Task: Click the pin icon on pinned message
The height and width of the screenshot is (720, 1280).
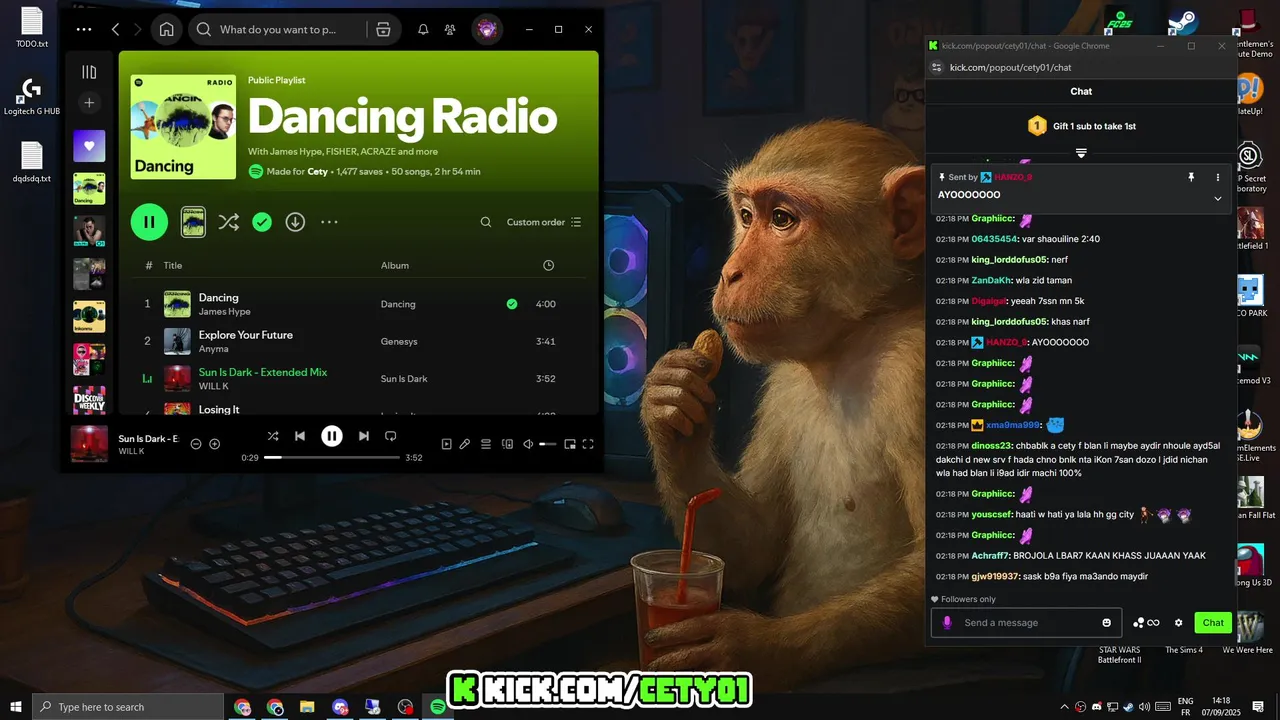Action: 1191,177
